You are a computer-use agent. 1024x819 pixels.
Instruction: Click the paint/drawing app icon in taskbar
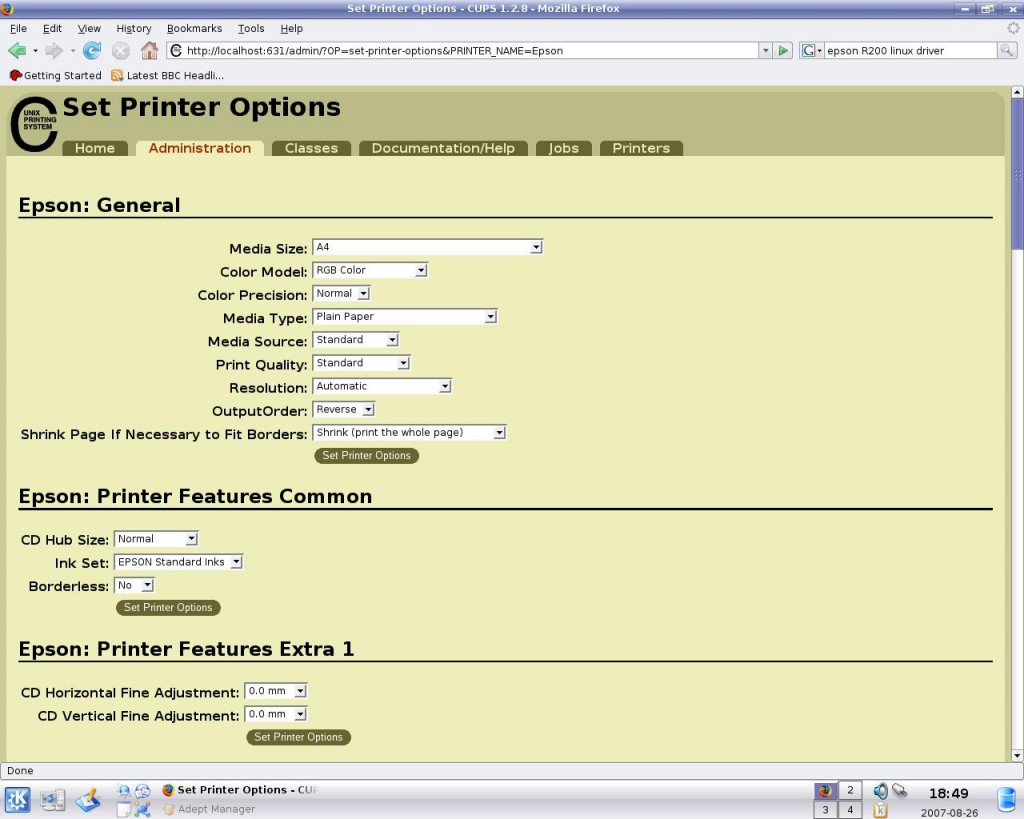pos(88,799)
